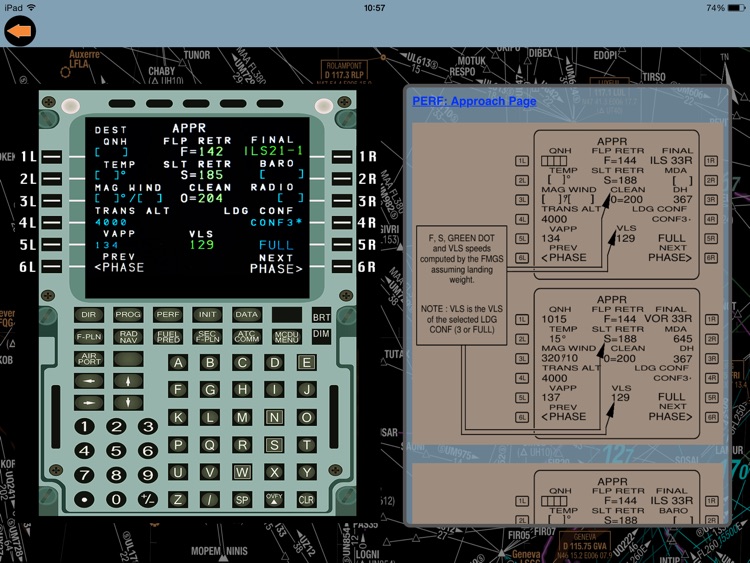The width and height of the screenshot is (750, 563).
Task: Open the INIT page key
Action: pyautogui.click(x=206, y=314)
